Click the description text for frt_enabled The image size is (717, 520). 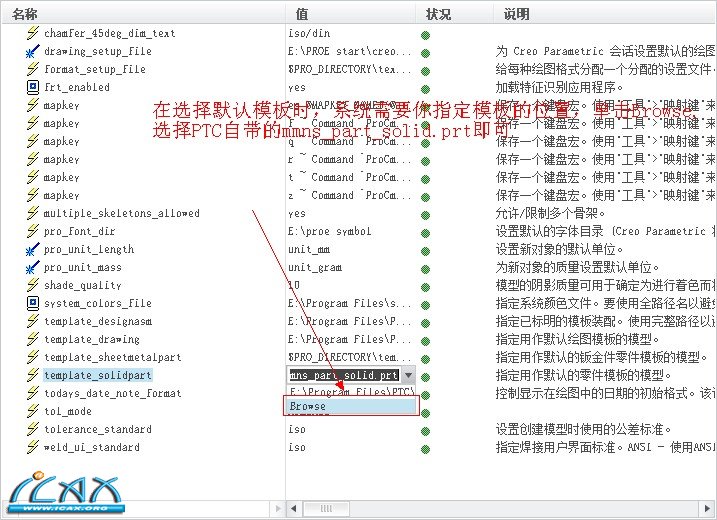(x=559, y=87)
